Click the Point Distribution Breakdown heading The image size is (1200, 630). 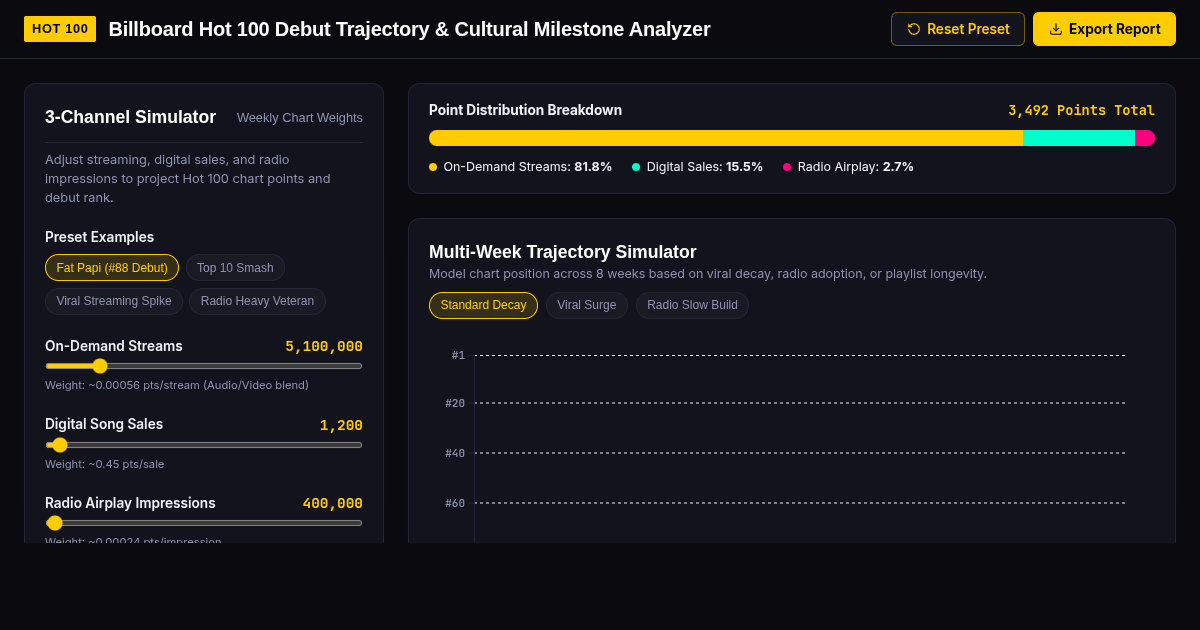pyautogui.click(x=525, y=110)
